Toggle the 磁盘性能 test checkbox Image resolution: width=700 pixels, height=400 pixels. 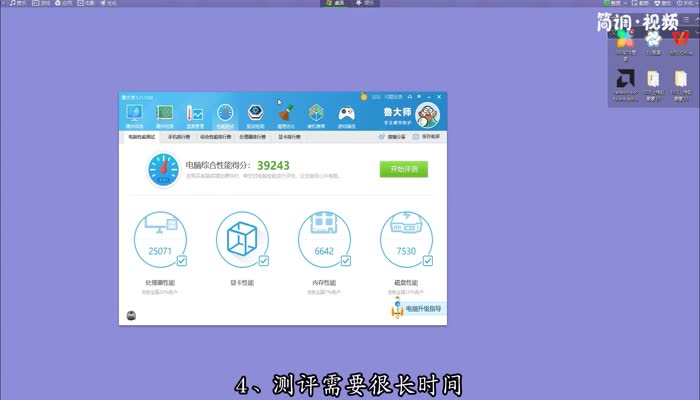point(428,261)
